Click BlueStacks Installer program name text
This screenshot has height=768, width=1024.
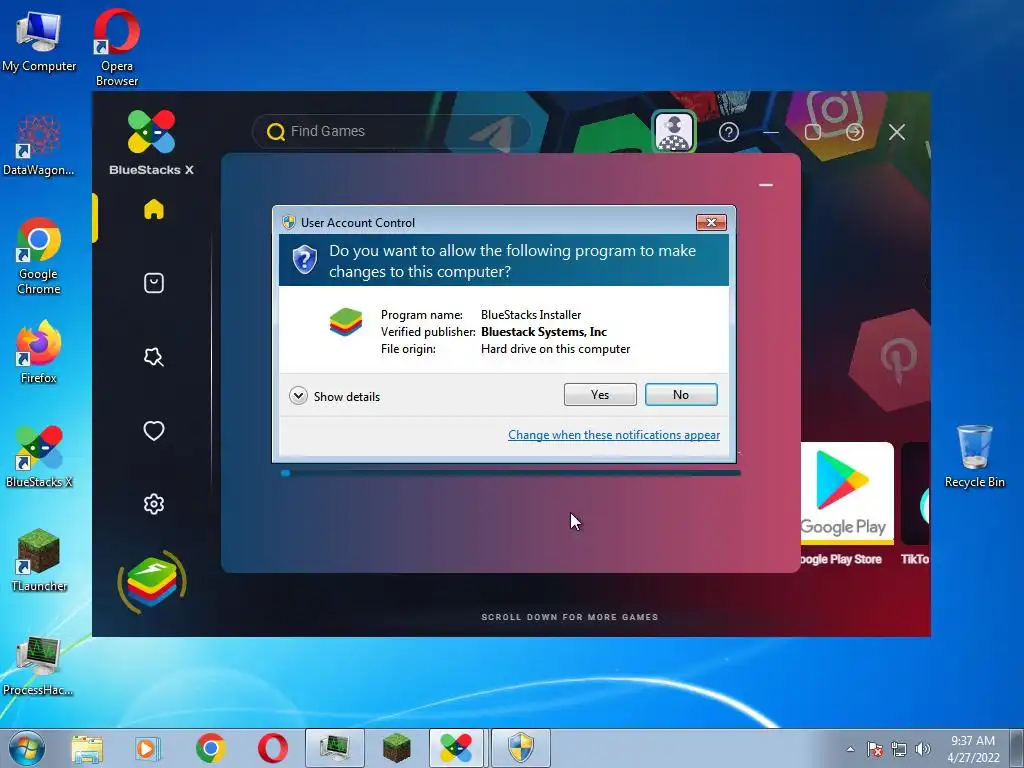click(x=531, y=315)
